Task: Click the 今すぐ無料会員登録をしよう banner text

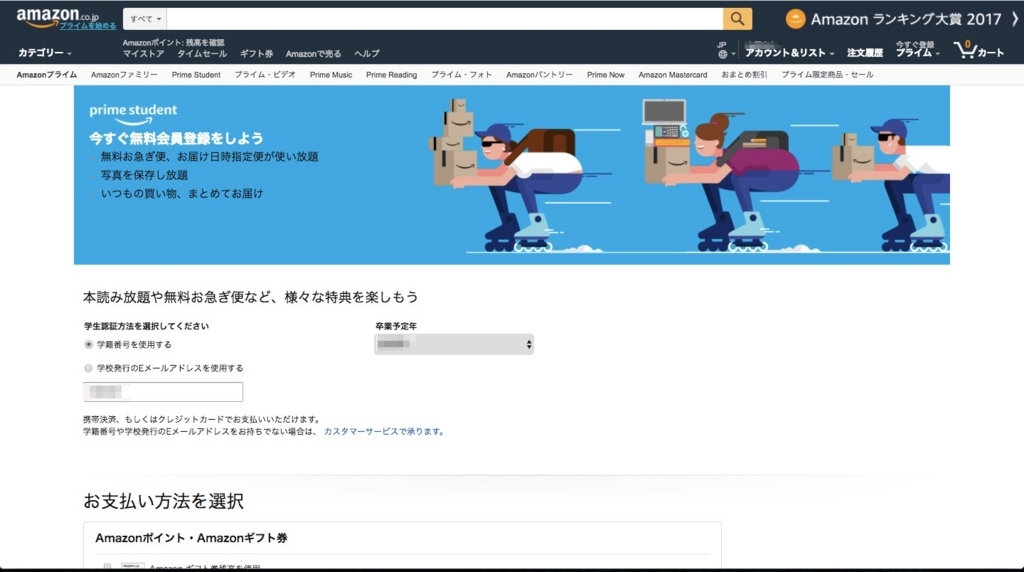Action: click(176, 138)
